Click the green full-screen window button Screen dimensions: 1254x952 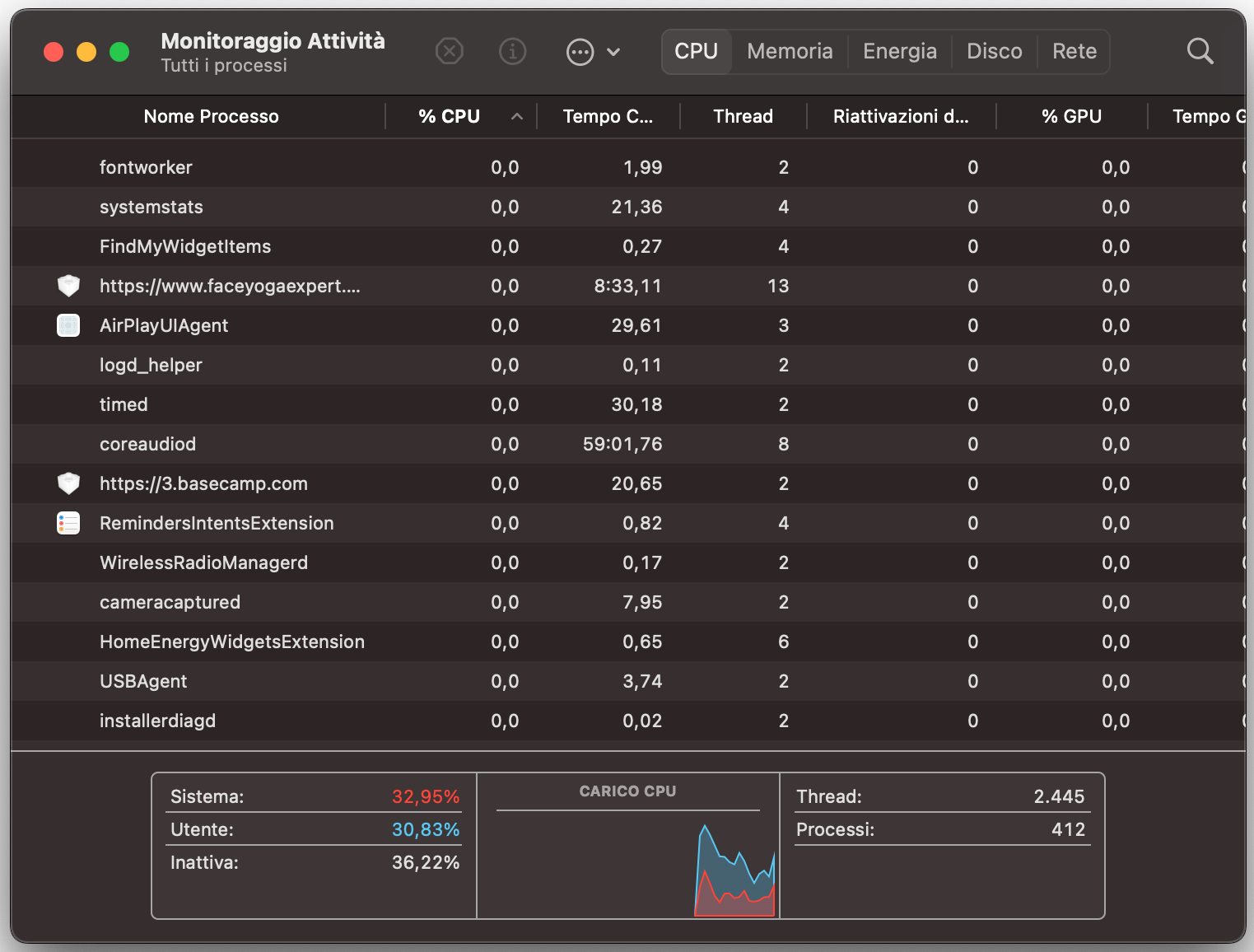click(x=119, y=52)
